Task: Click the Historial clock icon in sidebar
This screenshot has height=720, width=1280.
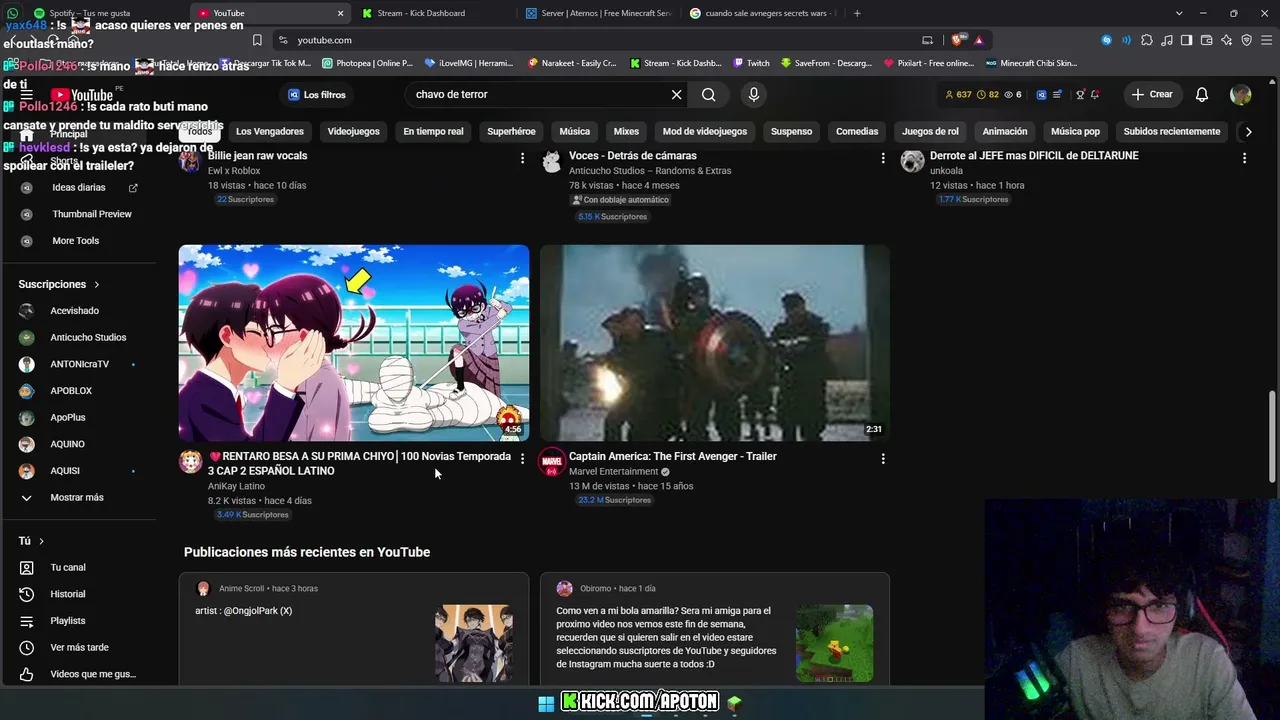Action: click(x=27, y=594)
